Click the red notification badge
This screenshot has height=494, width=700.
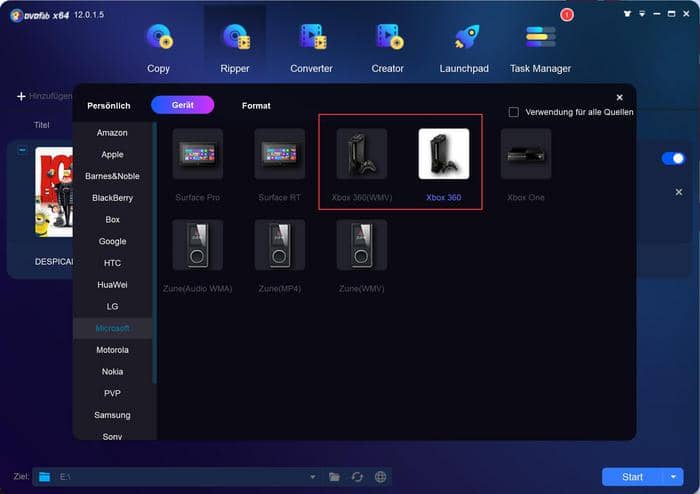[567, 15]
